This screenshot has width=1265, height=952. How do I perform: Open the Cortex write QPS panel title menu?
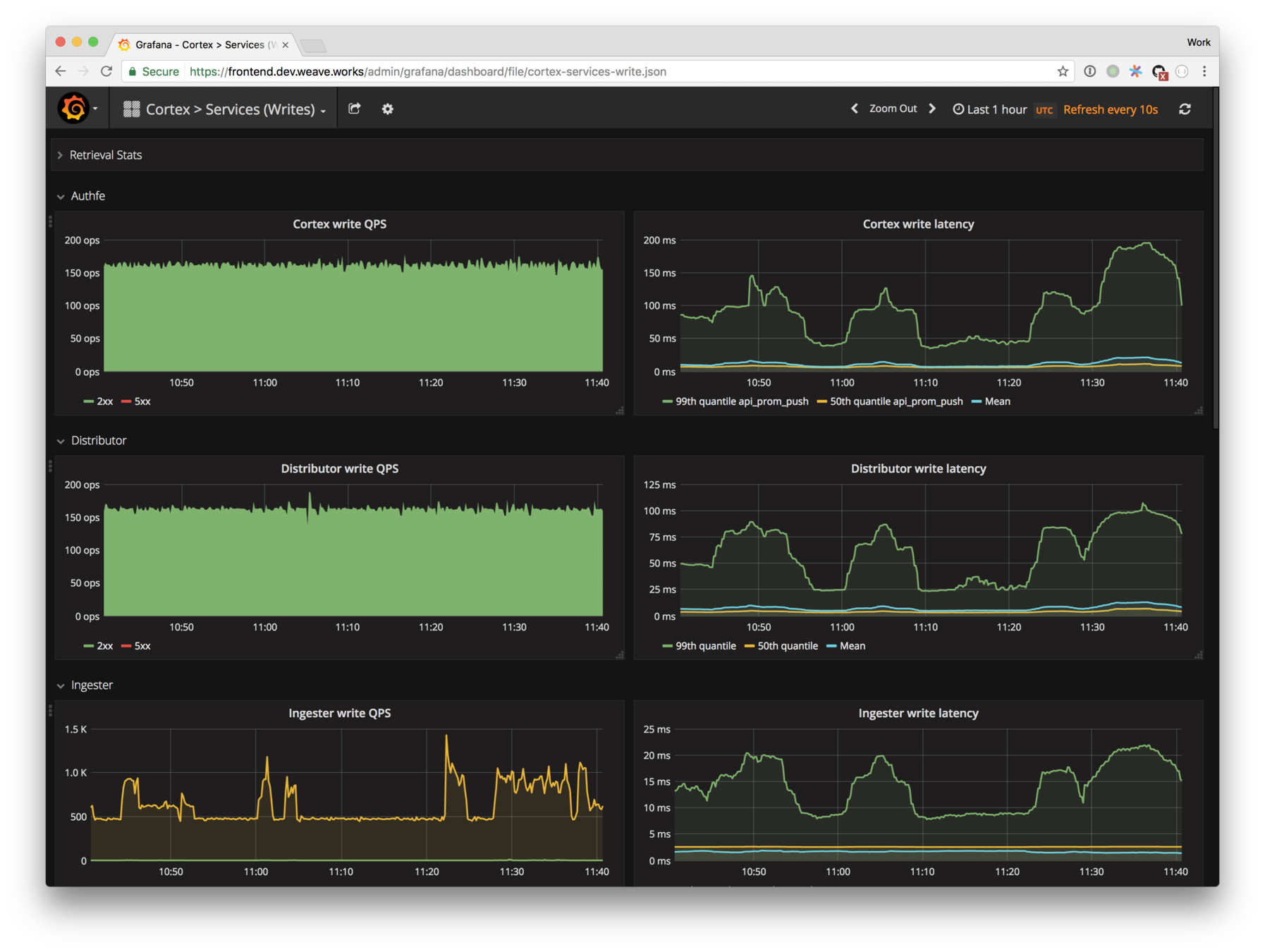pos(340,224)
